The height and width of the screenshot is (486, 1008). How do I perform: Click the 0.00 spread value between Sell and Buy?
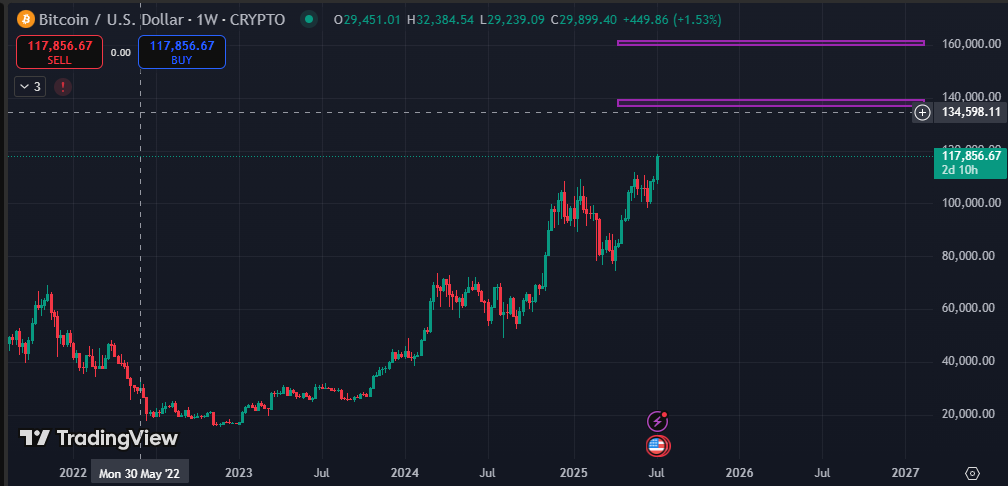coord(120,53)
